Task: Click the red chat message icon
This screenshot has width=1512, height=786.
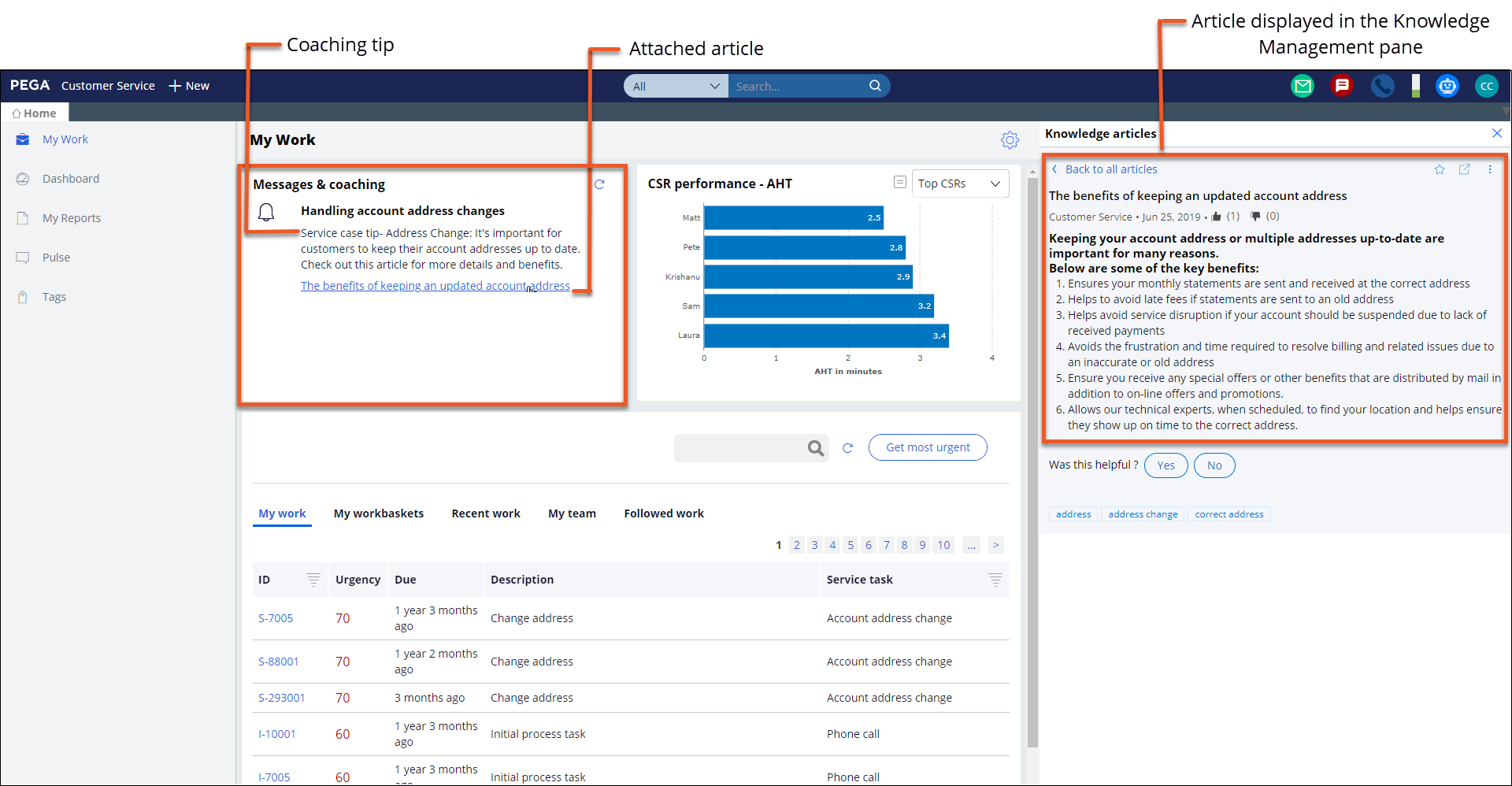Action: [1342, 86]
